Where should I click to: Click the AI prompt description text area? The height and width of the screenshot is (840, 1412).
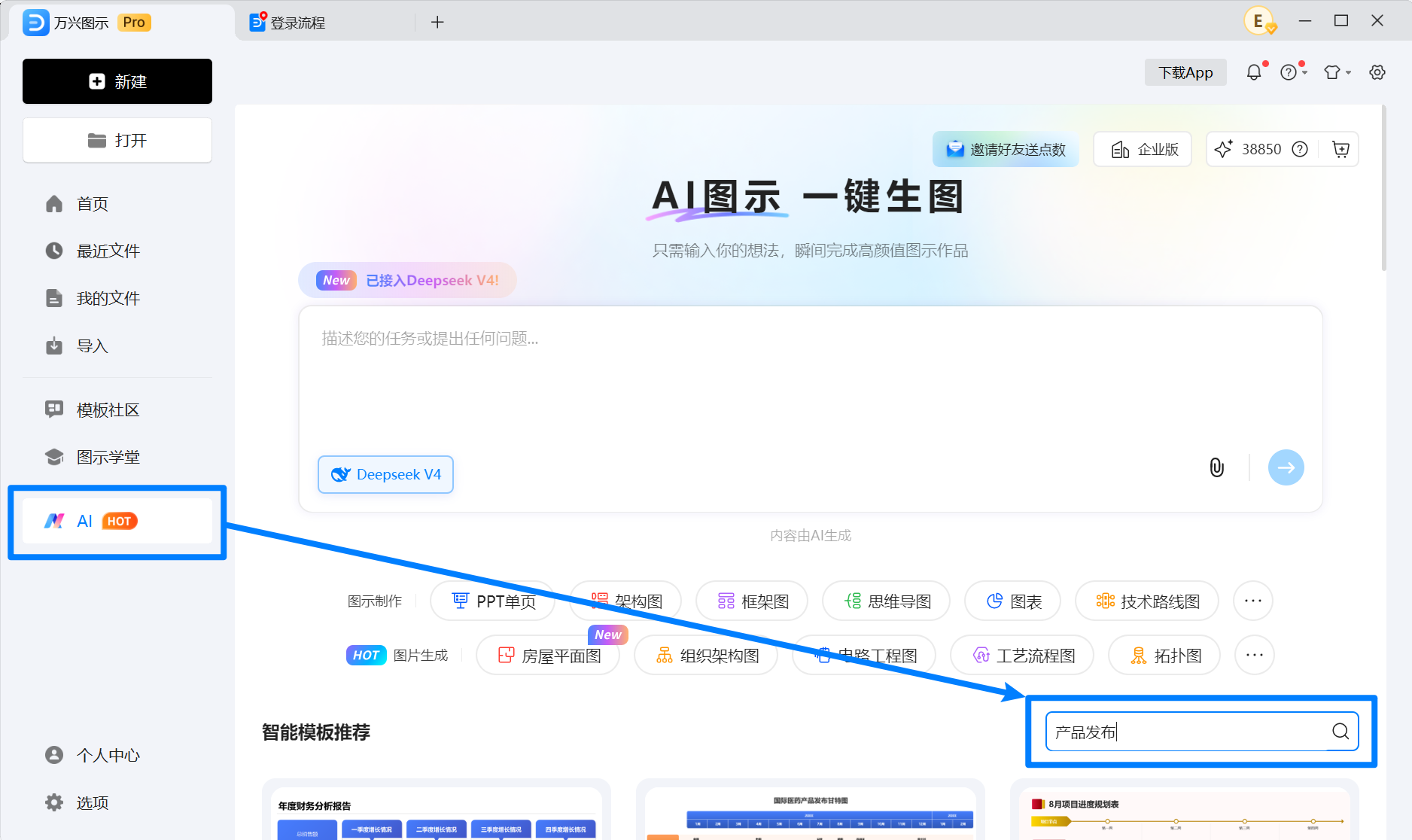[x=811, y=376]
